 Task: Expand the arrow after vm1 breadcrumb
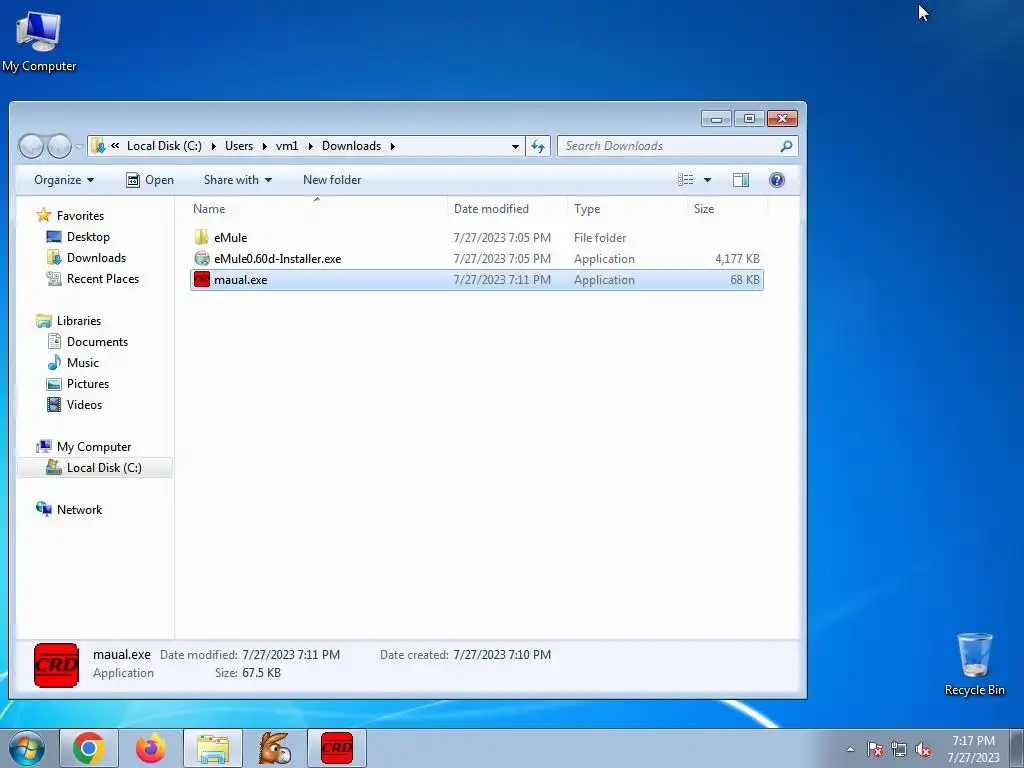click(x=310, y=146)
